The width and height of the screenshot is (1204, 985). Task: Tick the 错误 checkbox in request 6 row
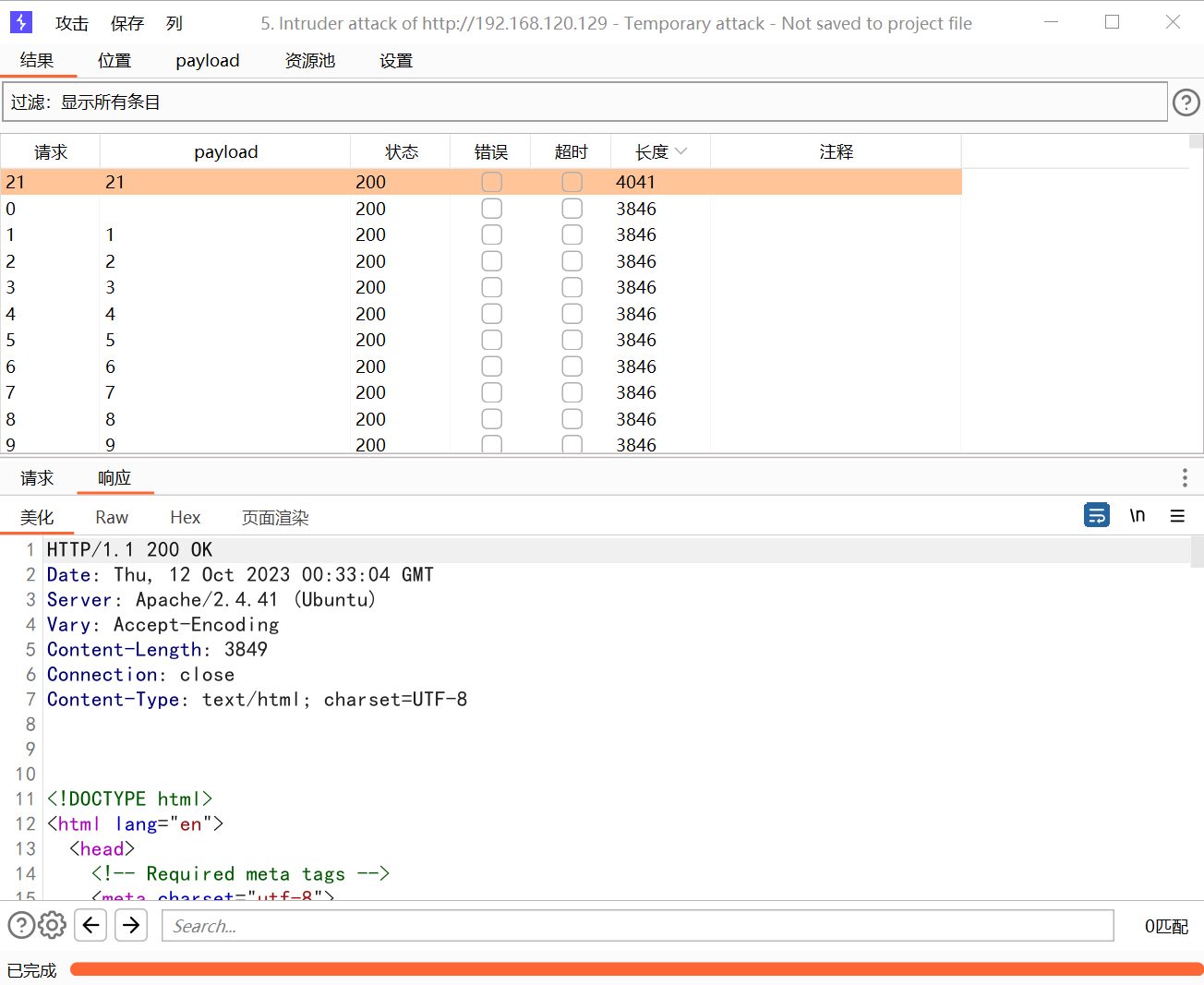[492, 366]
